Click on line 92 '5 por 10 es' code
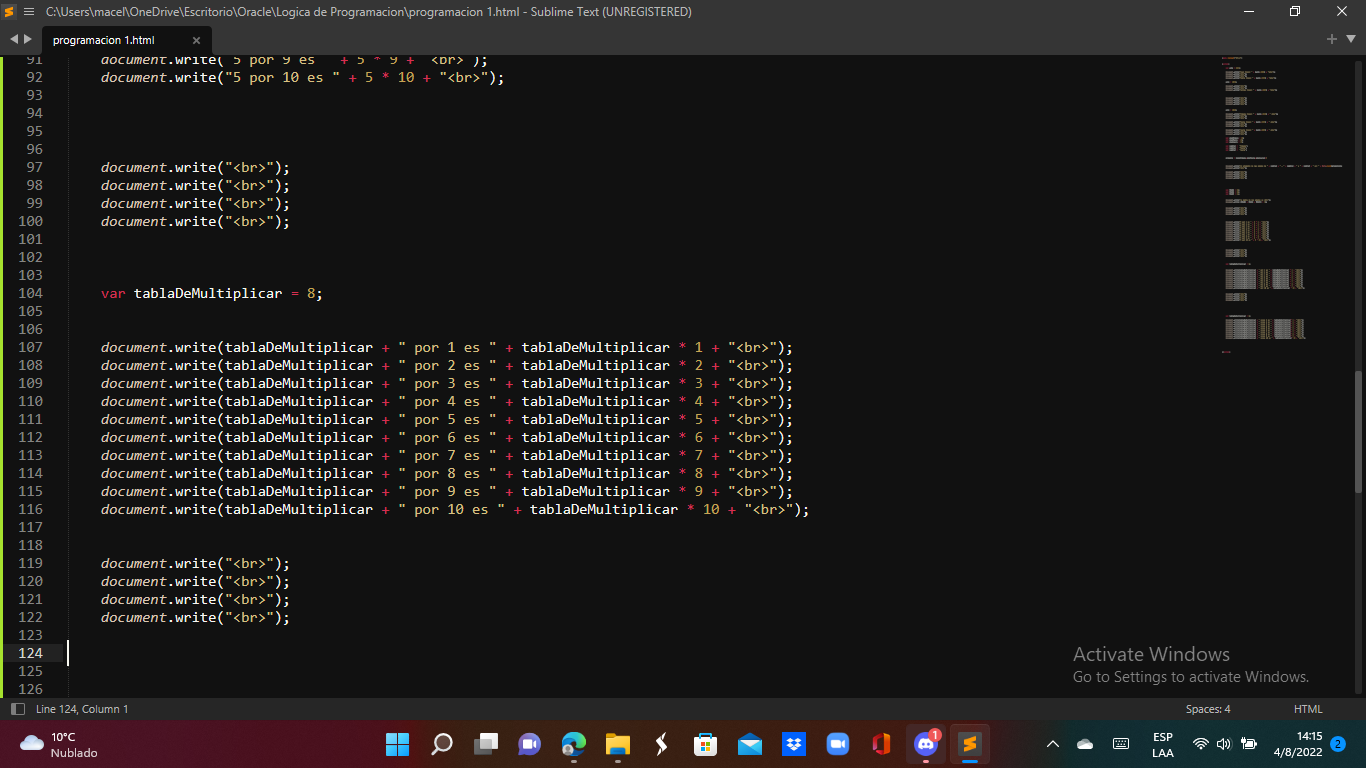This screenshot has width=1366, height=768. click(303, 77)
